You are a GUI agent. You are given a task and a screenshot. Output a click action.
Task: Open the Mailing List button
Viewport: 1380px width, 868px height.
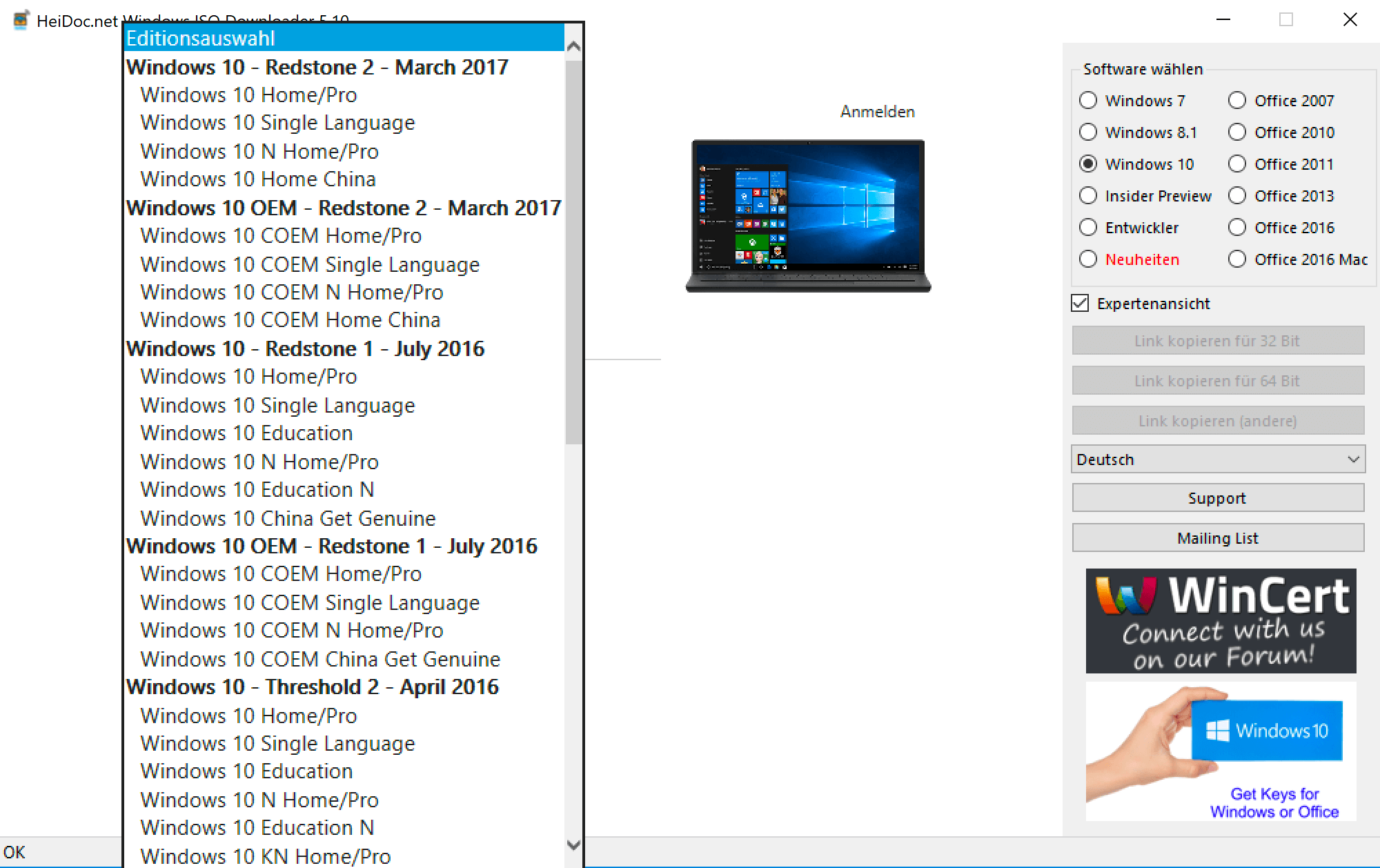1218,538
